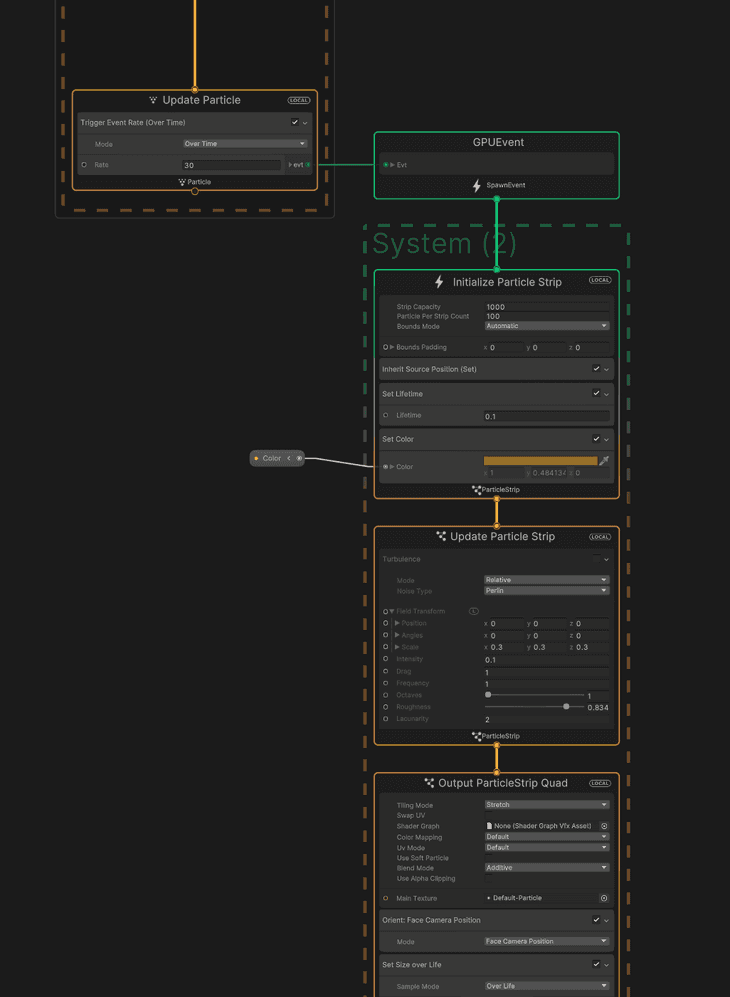This screenshot has width=730, height=997.
Task: Toggle the Swap UV checkbox
Action: tap(488, 815)
